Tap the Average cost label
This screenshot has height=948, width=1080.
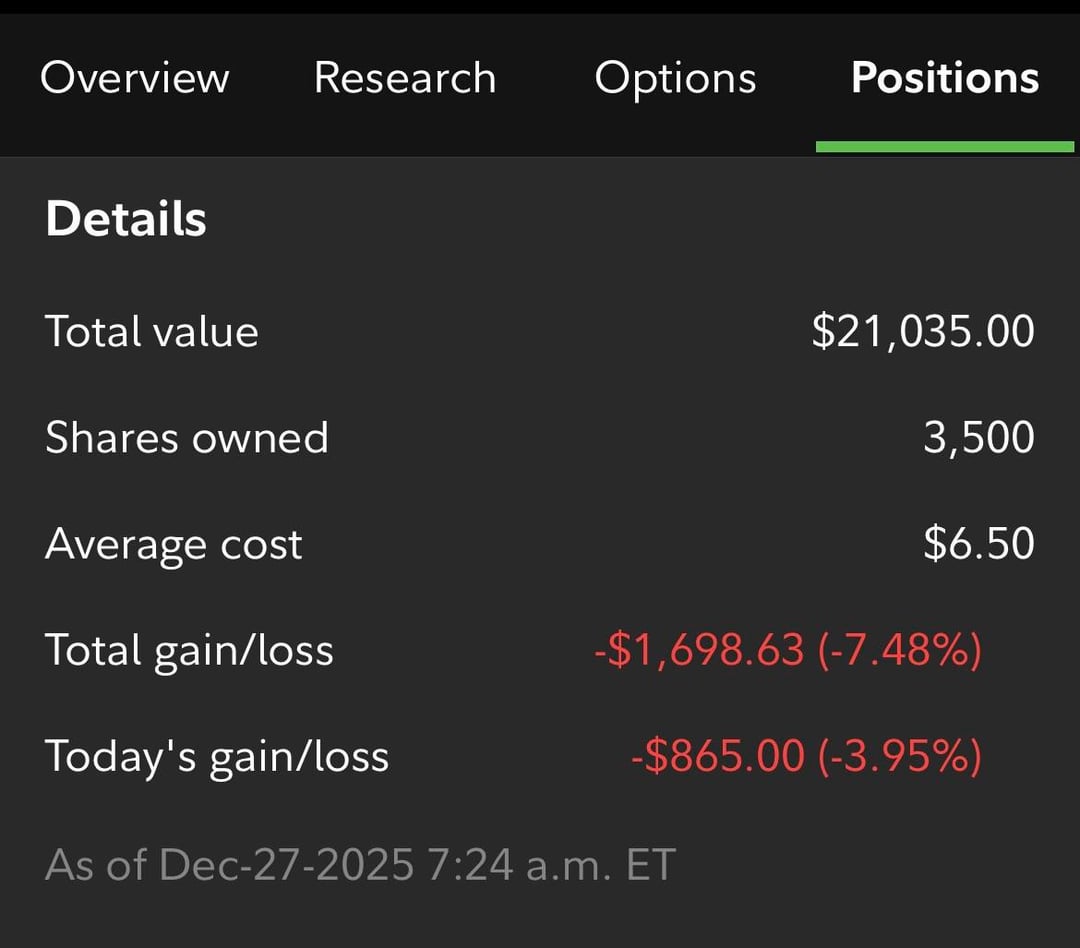coord(174,544)
